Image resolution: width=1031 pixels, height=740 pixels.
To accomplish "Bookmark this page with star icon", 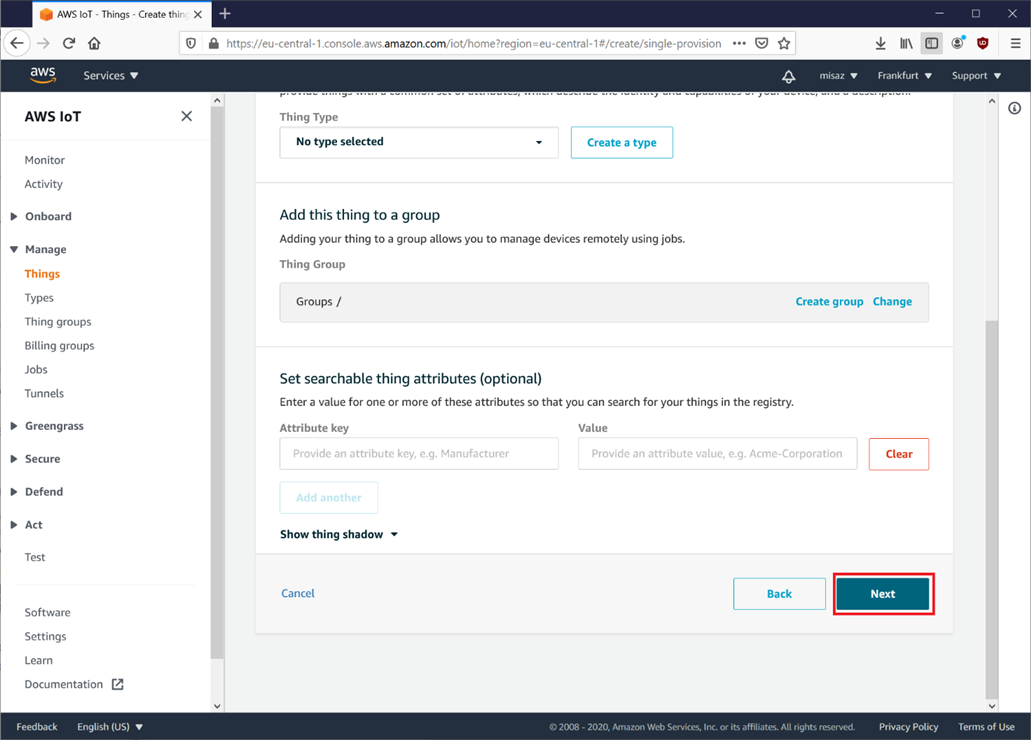I will click(784, 43).
